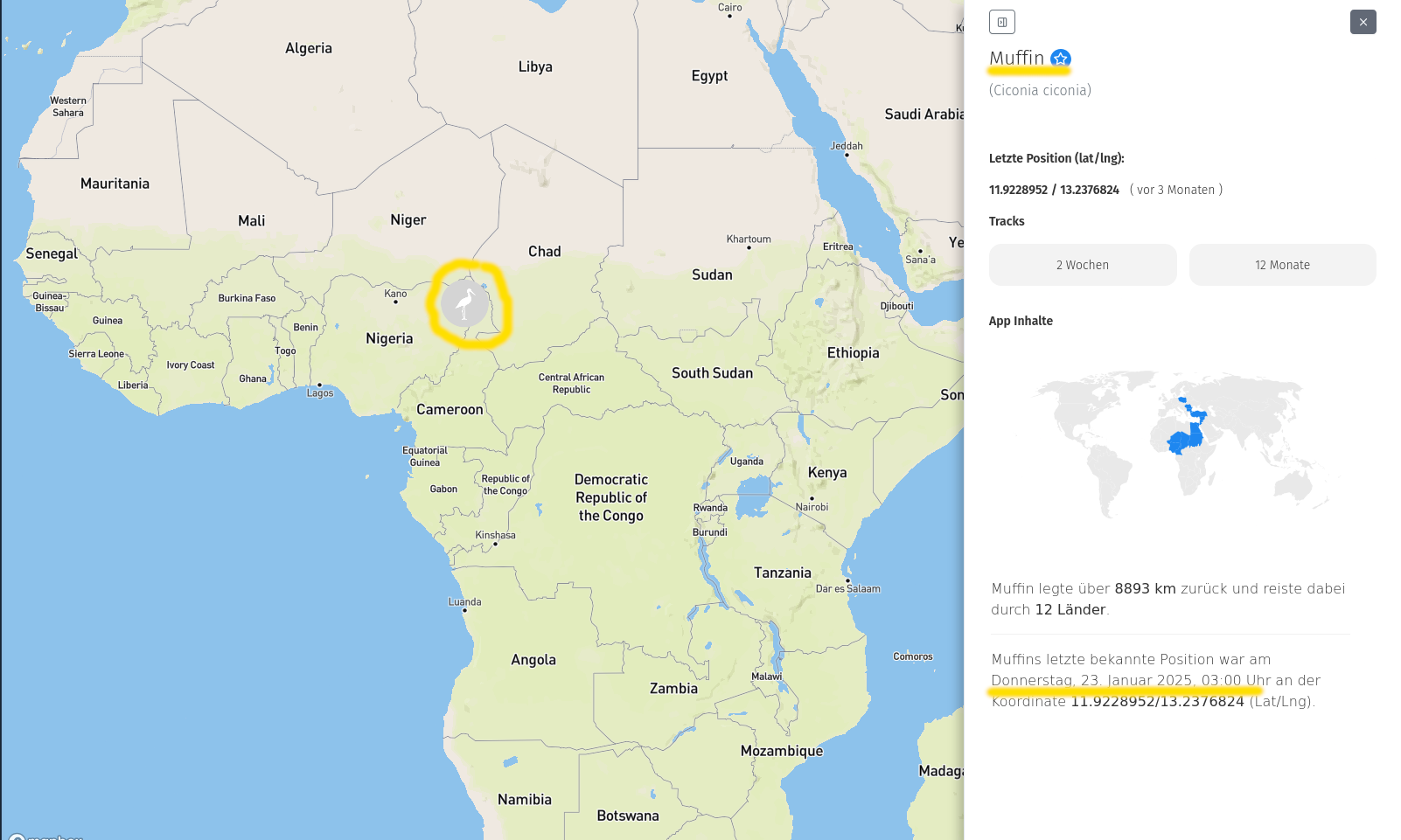The height and width of the screenshot is (840, 1401).
Task: Show the 2 Wochen track
Action: (x=1083, y=265)
